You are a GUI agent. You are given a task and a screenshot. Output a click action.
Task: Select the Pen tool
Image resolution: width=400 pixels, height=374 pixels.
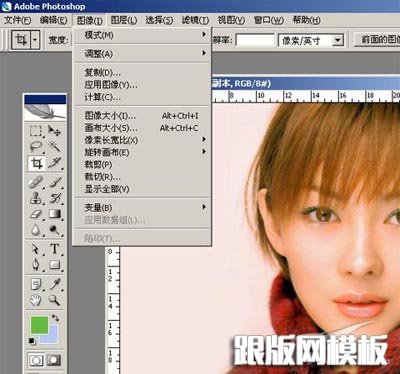[x=36, y=265]
